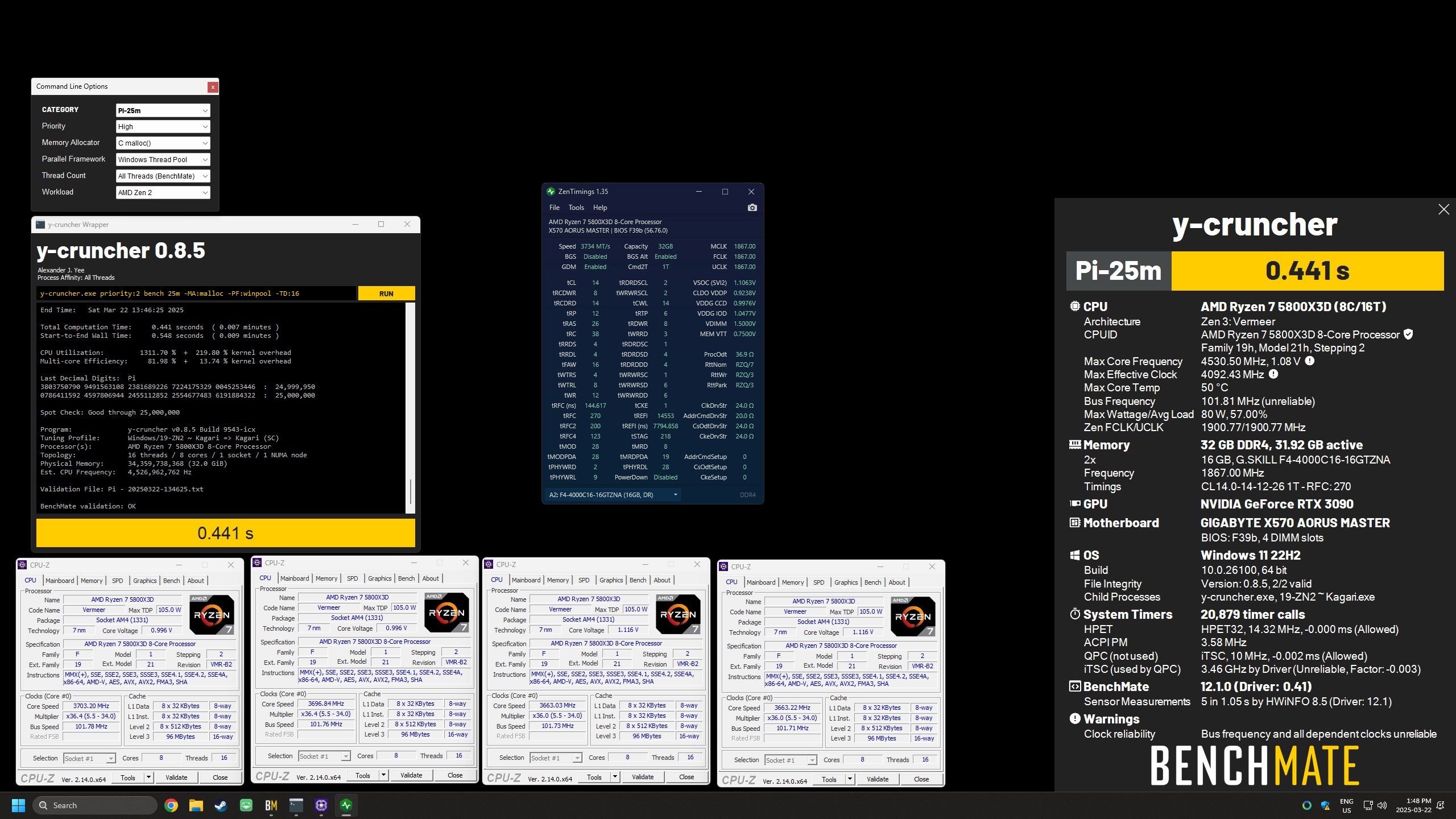This screenshot has height=819, width=1456.
Task: Open the Windows Start menu
Action: (x=18, y=805)
